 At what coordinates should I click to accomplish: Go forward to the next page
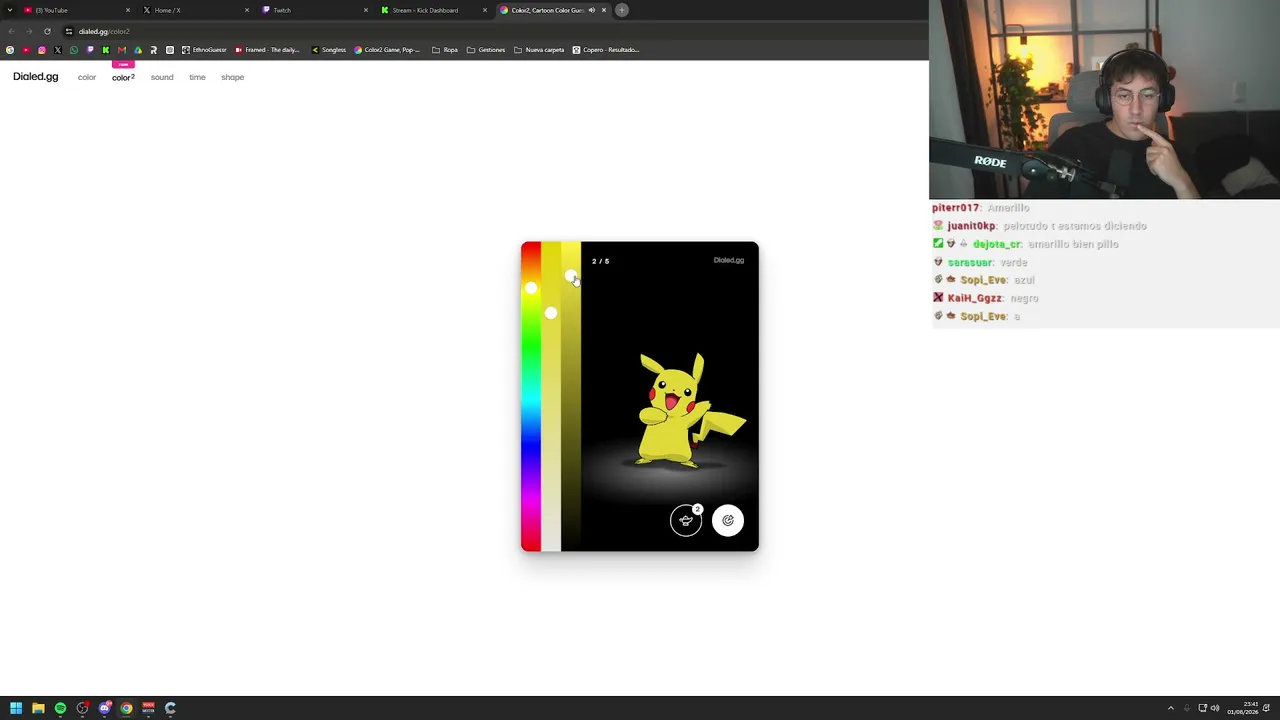coord(29,31)
